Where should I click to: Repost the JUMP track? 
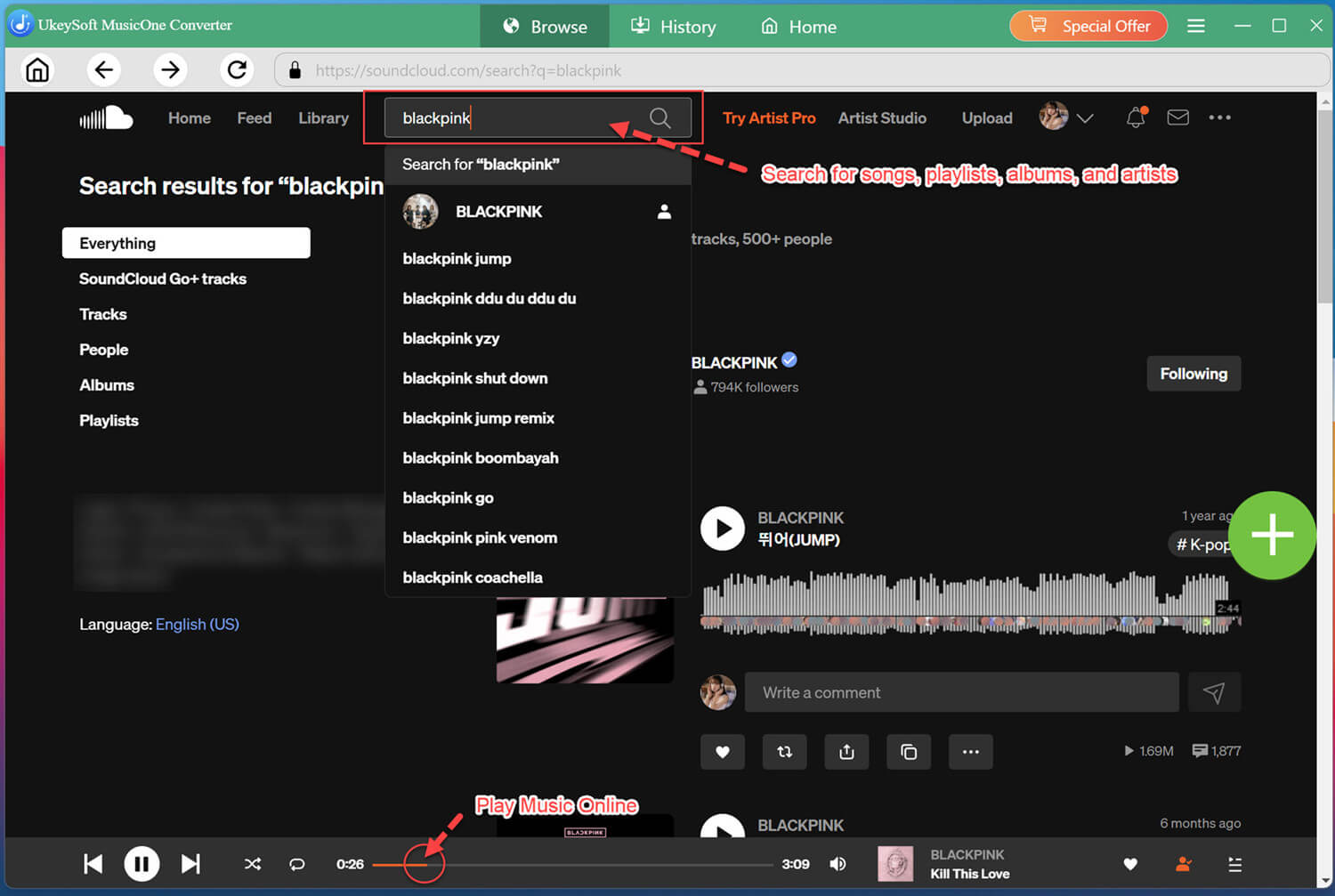pos(784,752)
